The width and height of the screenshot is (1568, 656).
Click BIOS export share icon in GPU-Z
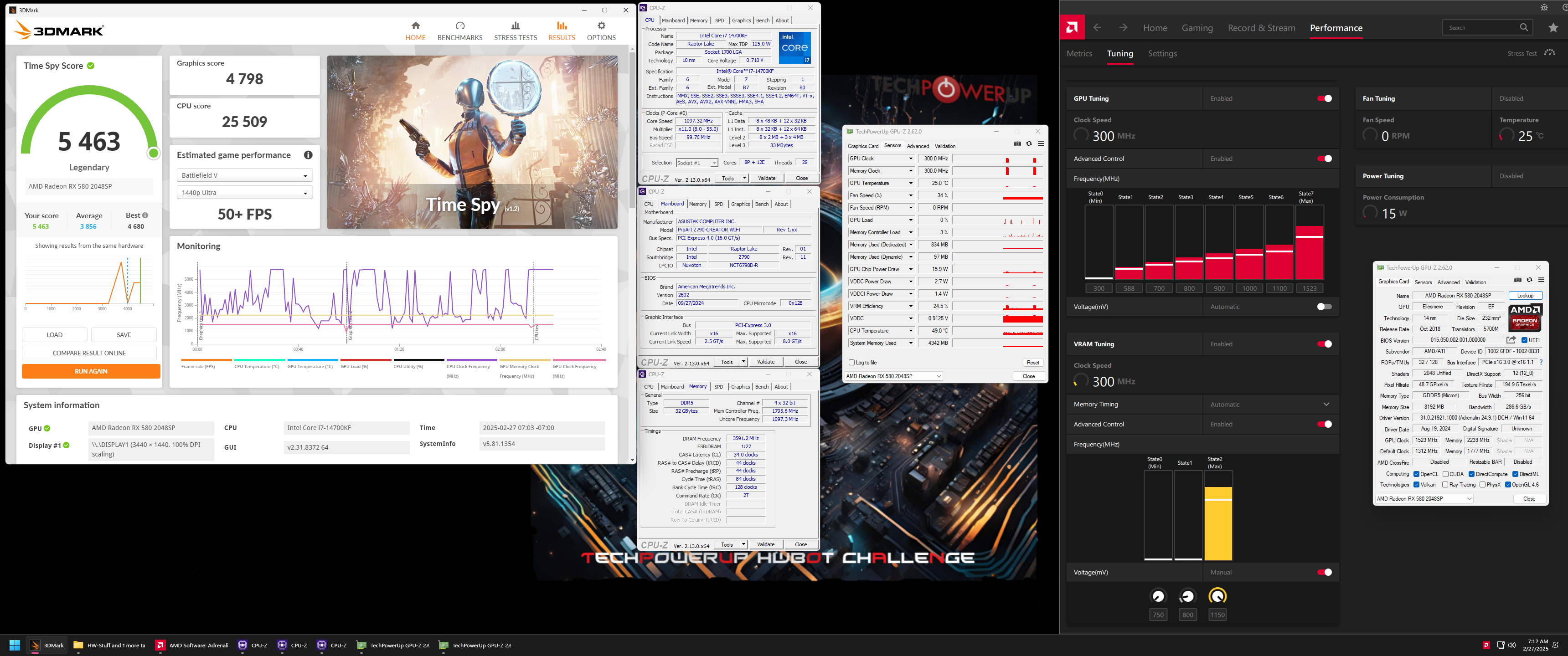[1511, 339]
